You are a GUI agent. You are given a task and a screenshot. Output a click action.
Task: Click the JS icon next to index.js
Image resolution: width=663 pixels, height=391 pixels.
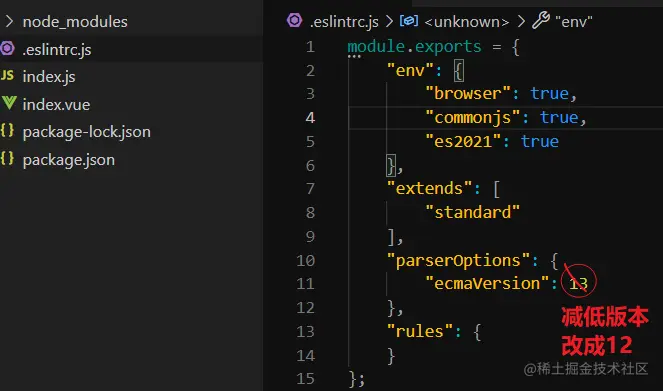coord(7,76)
